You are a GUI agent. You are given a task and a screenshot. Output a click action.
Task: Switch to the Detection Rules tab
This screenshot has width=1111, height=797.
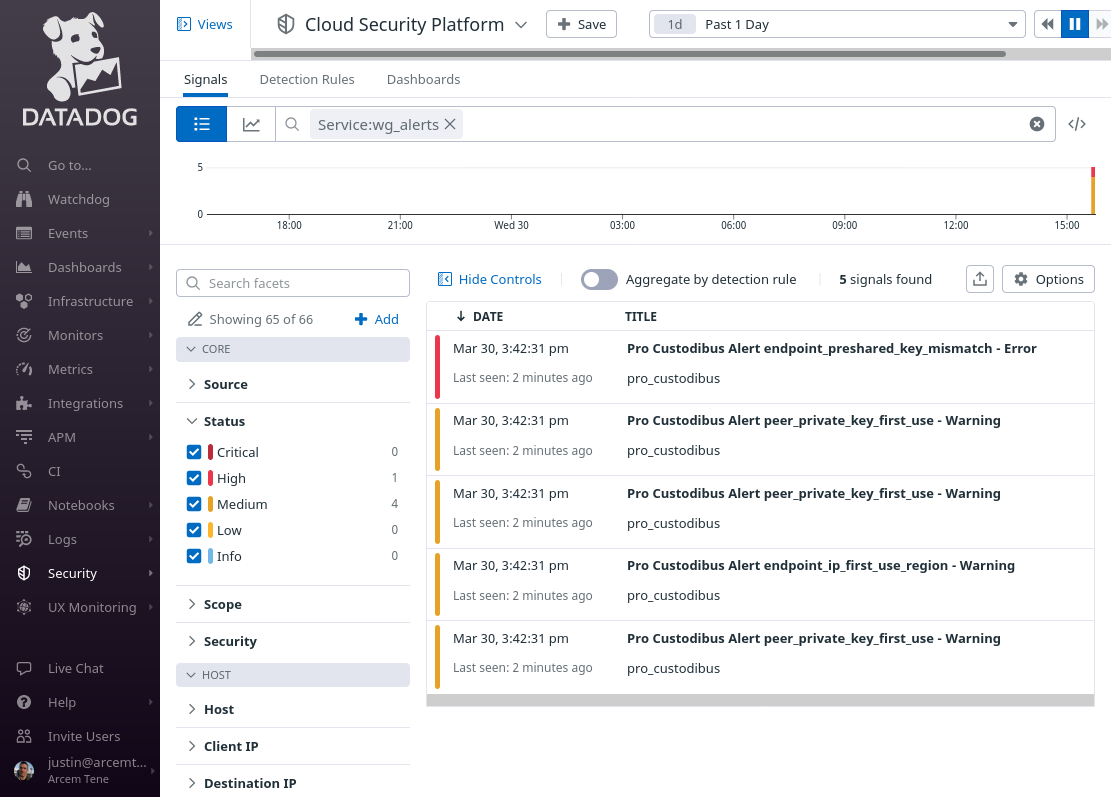(307, 79)
